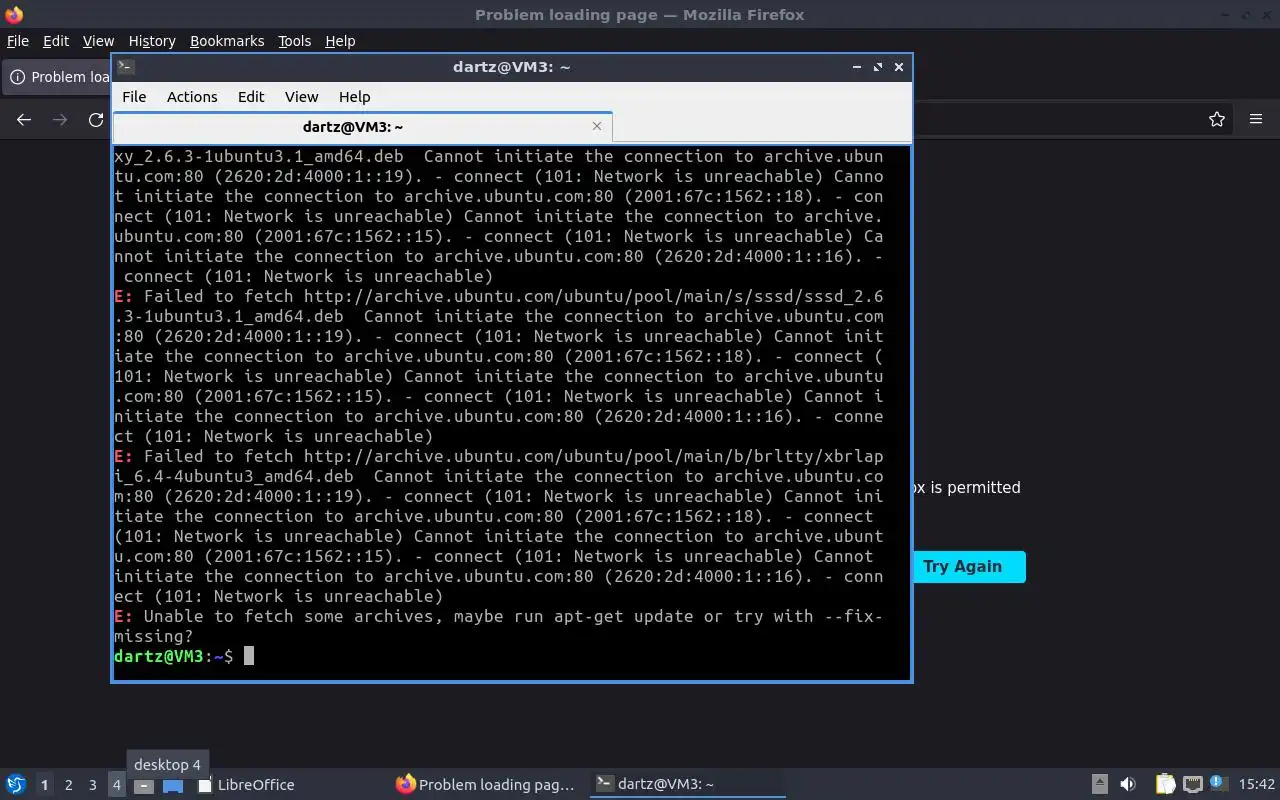Switch to the Firefox Problem loading page task

(x=486, y=785)
